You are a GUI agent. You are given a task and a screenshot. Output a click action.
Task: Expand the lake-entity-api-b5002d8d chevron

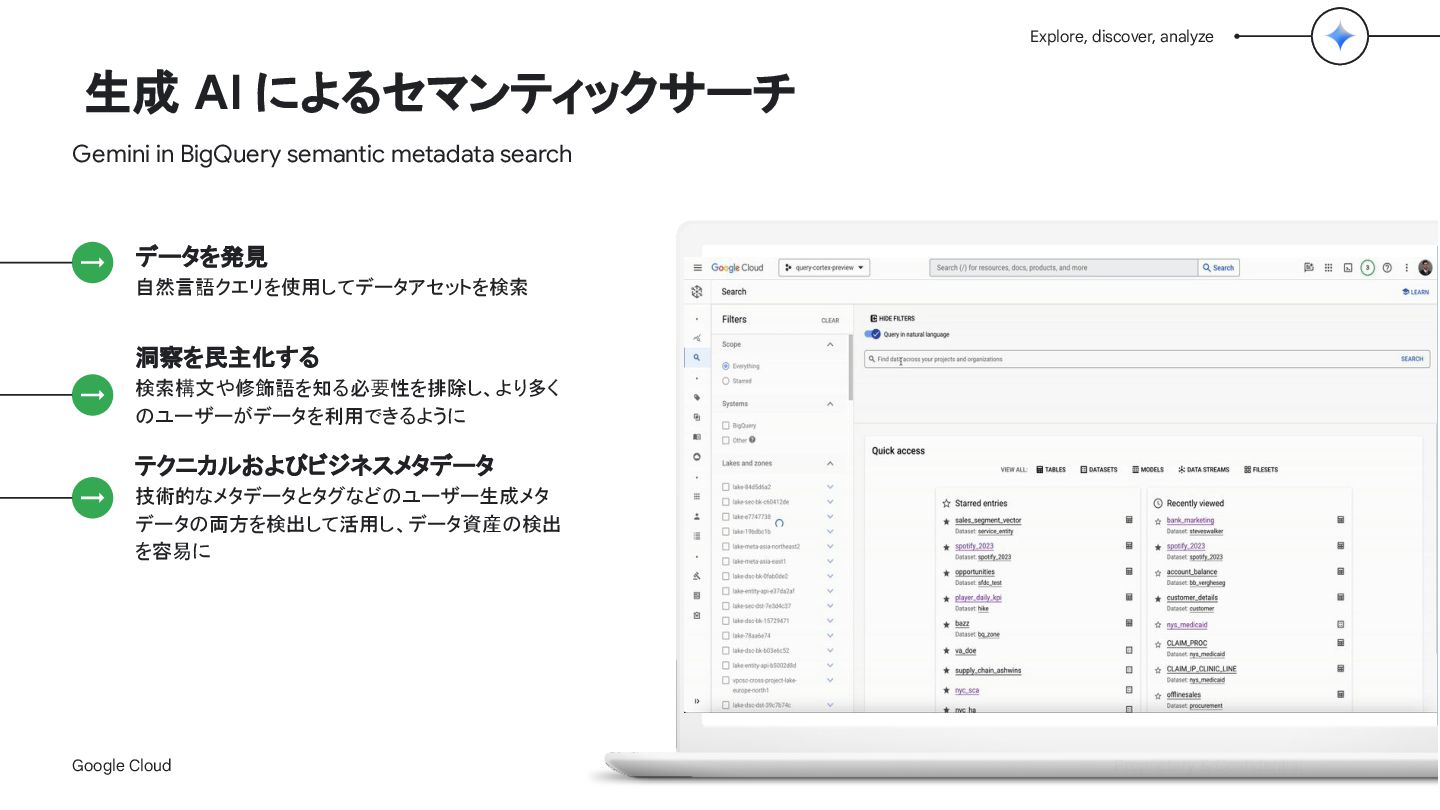tap(830, 665)
